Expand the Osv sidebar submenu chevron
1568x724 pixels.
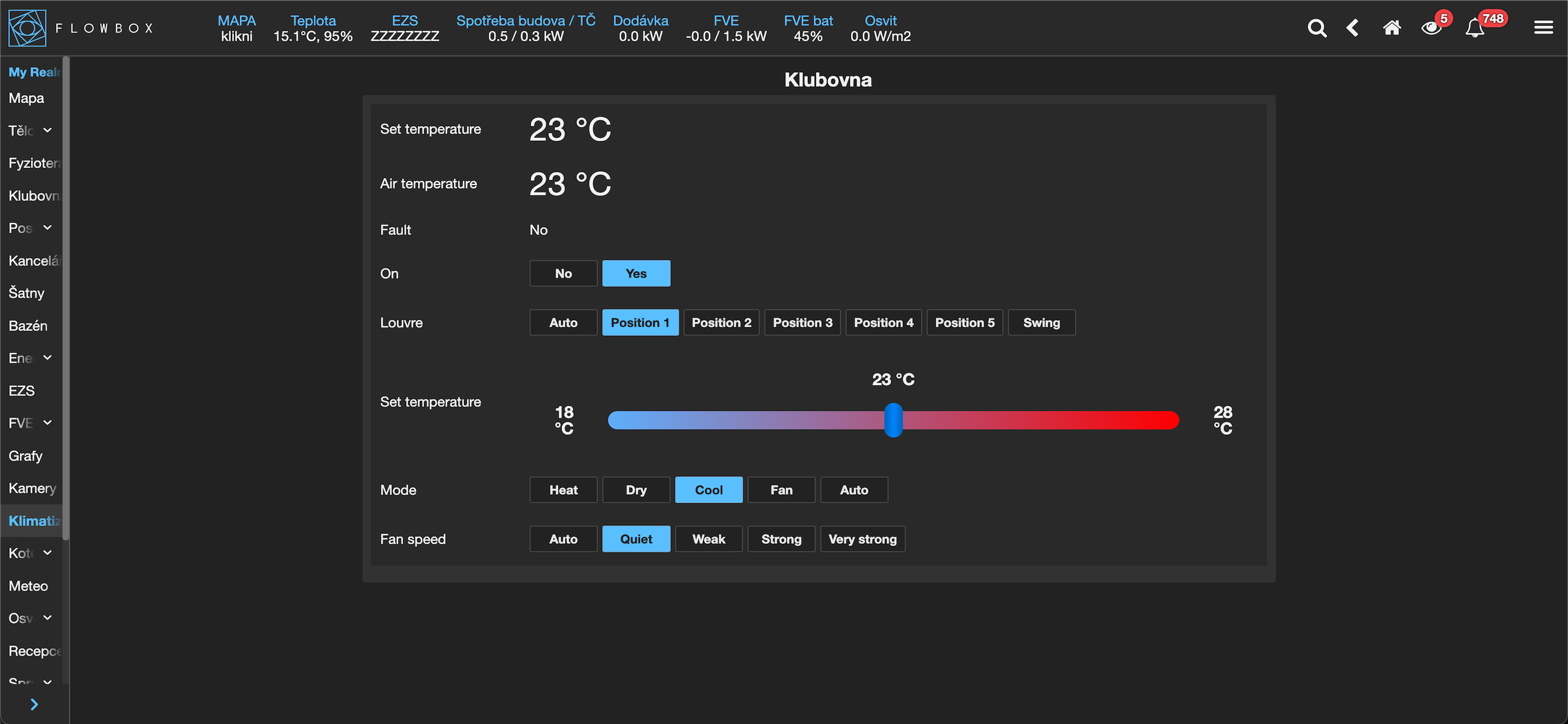[x=47, y=618]
